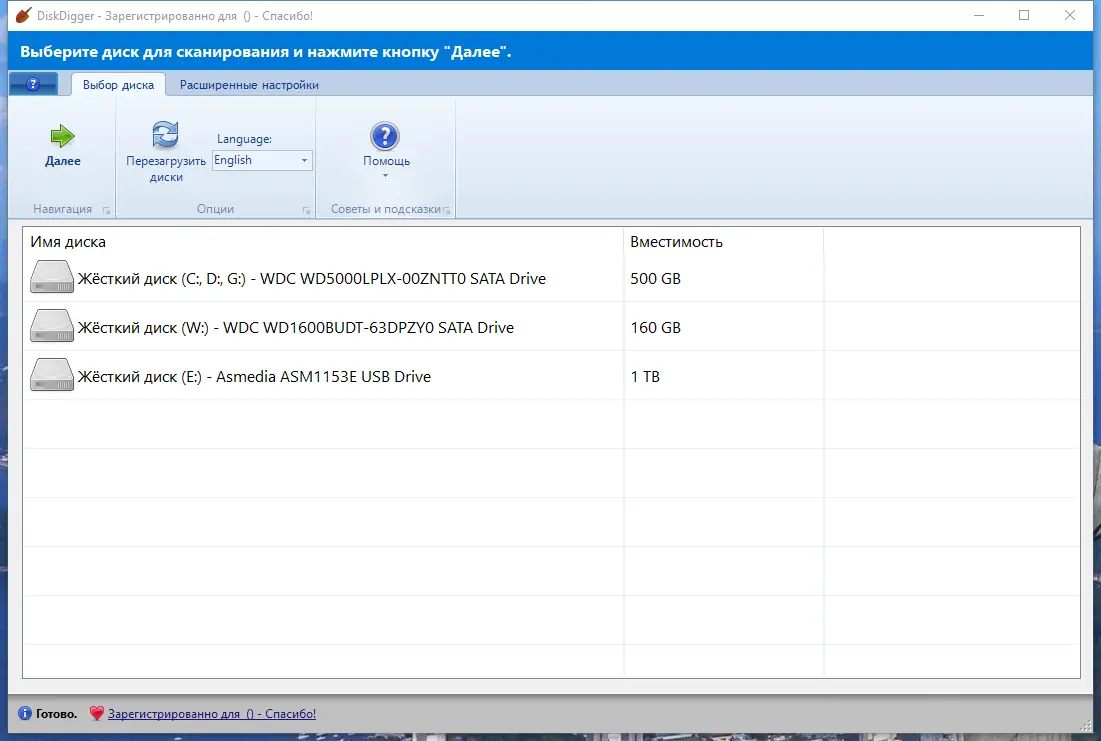The width and height of the screenshot is (1101, 741).
Task: Maximize the DiskDigger window
Action: 1024,15
